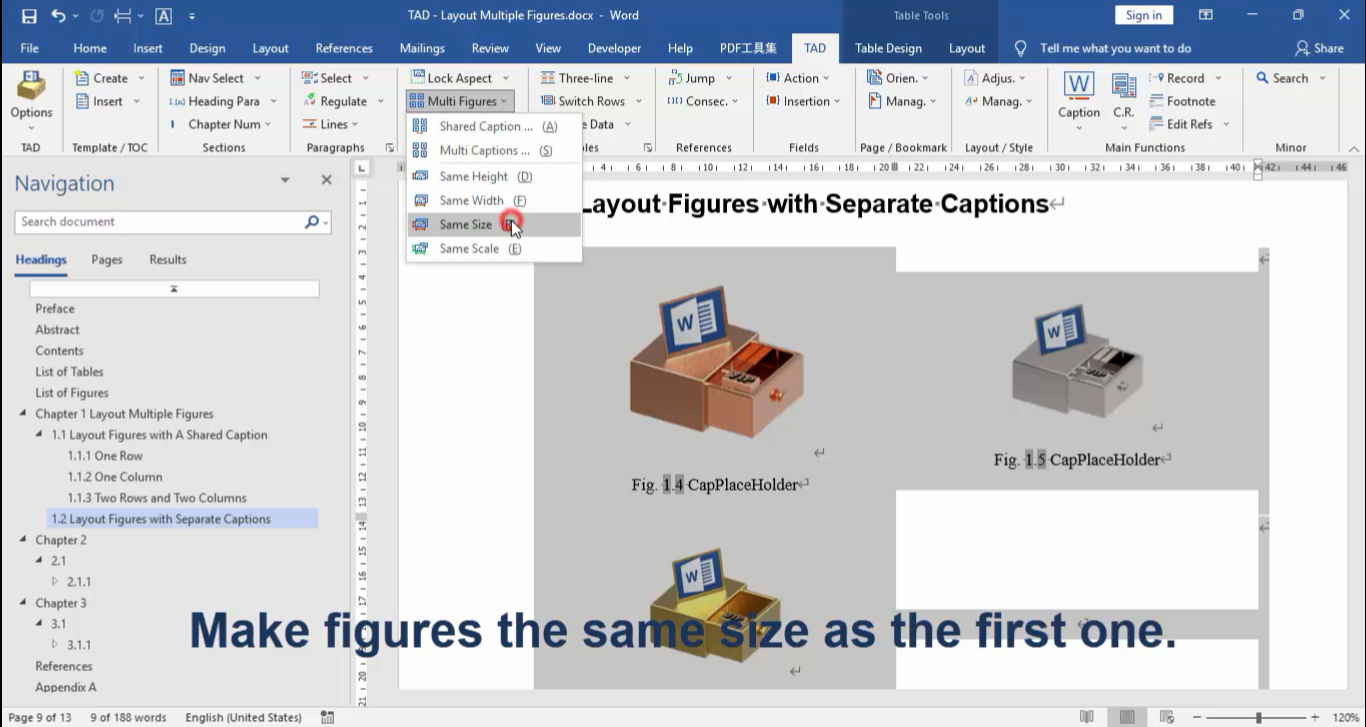Select Same Height menu option
This screenshot has width=1366, height=727.
coord(494,177)
